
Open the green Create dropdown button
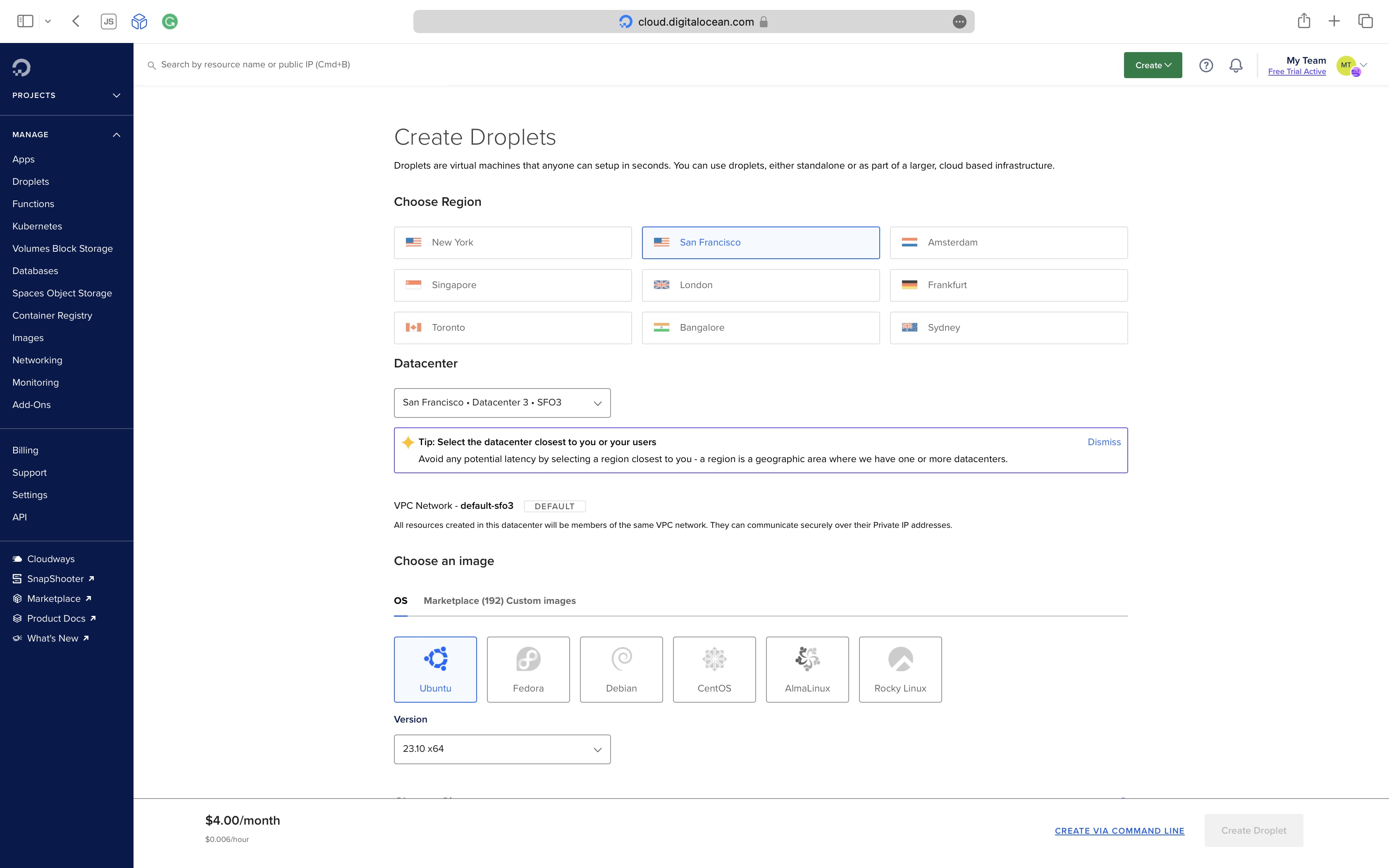point(1153,65)
